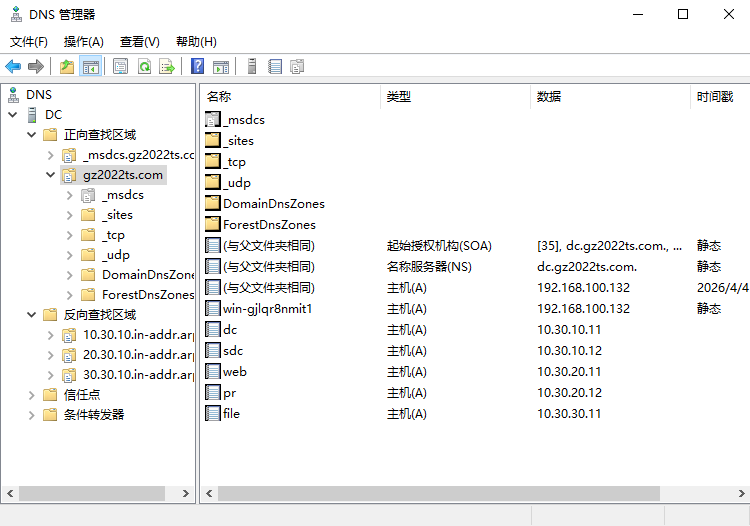This screenshot has height=526, width=750.
Task: Expand the 10.30.10.in-addr.arpa reverse zone
Action: coord(51,335)
